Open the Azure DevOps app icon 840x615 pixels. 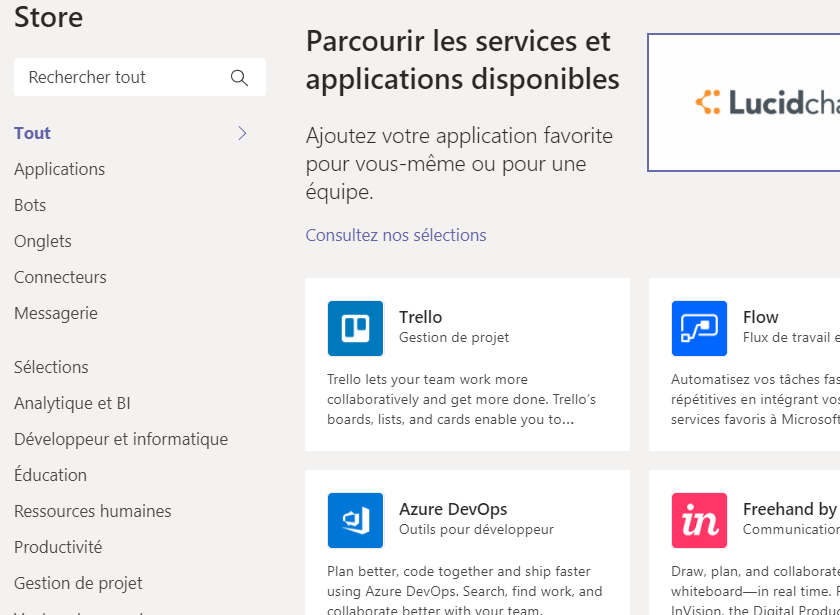(x=355, y=520)
